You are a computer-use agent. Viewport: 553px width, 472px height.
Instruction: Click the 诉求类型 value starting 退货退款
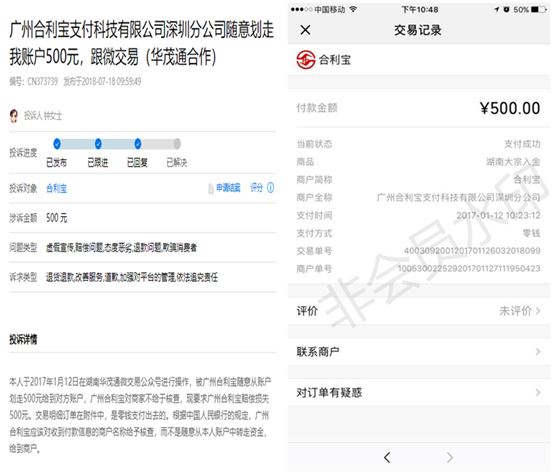click(x=132, y=277)
